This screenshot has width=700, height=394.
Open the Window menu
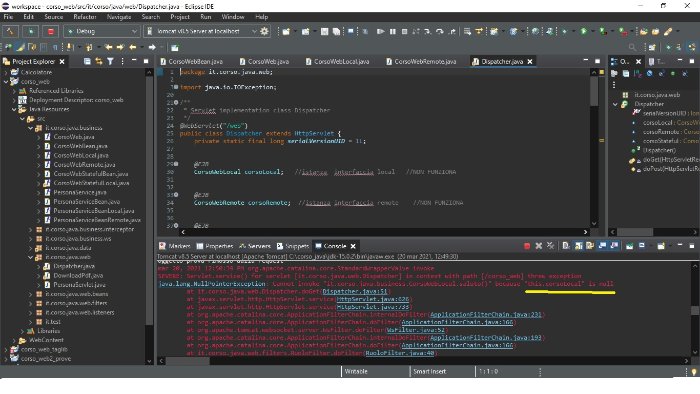click(233, 17)
